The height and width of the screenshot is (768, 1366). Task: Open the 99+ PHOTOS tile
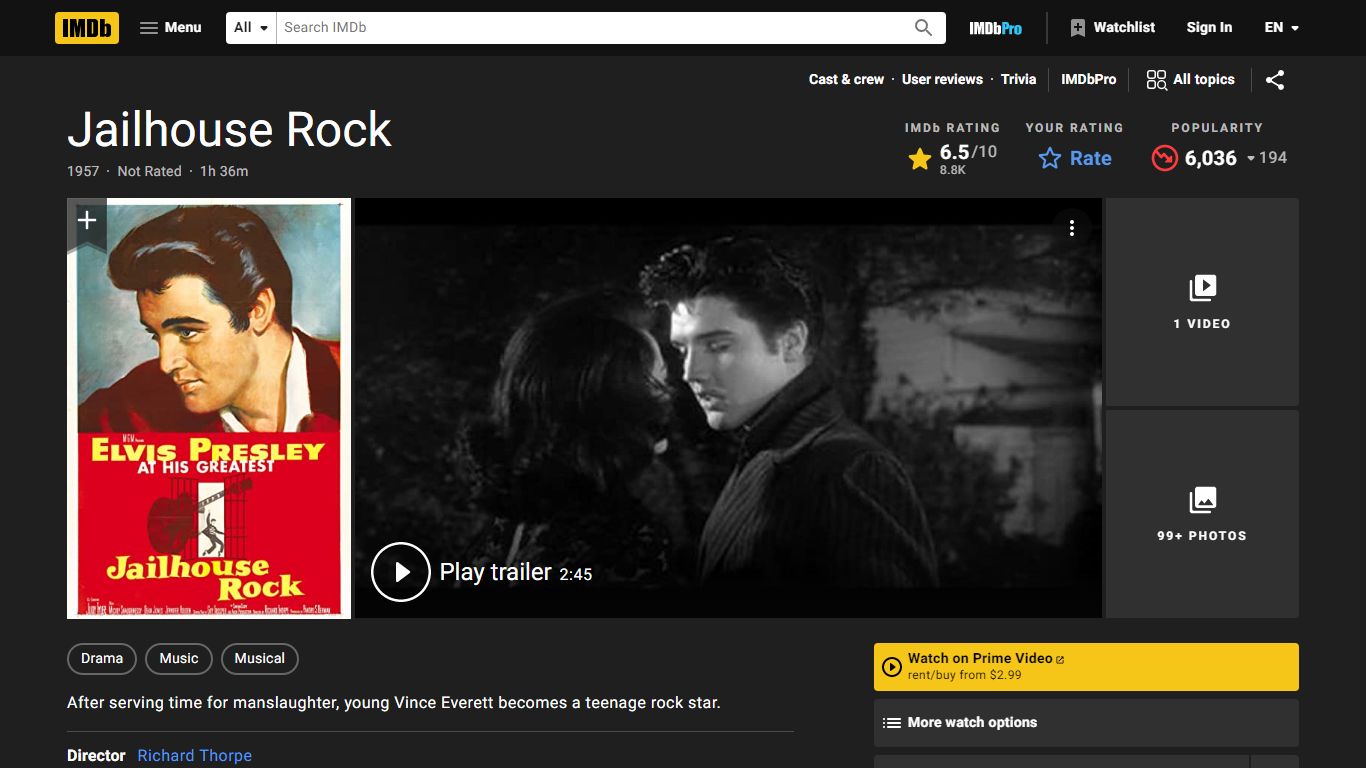click(1202, 514)
